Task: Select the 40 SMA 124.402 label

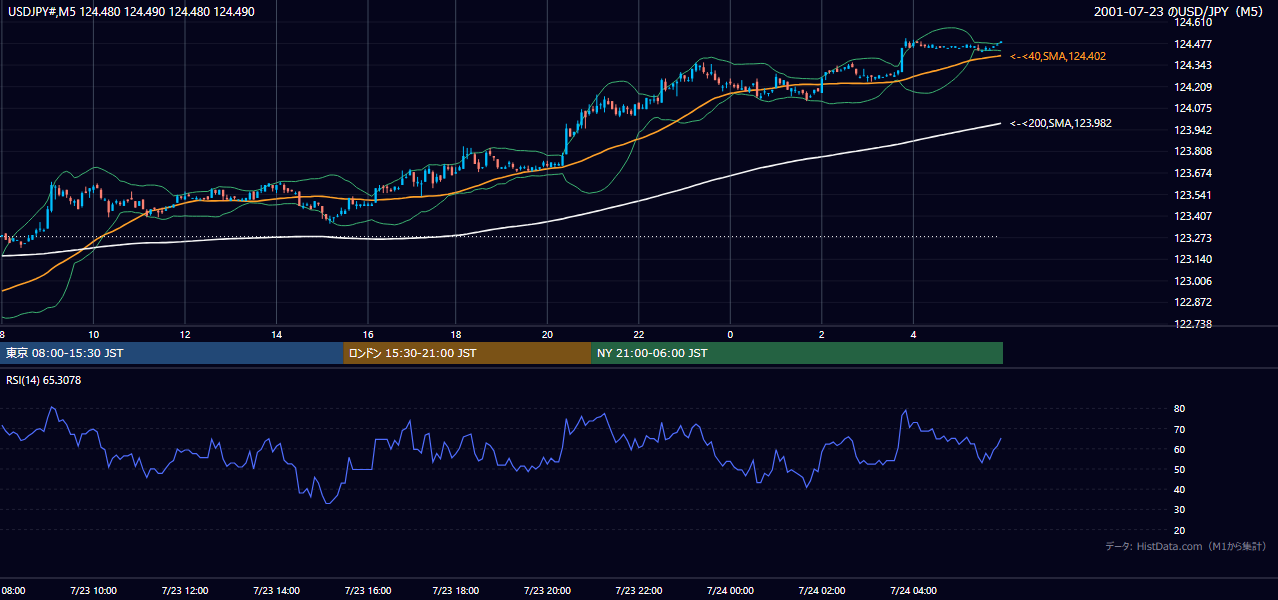Action: (x=1058, y=56)
